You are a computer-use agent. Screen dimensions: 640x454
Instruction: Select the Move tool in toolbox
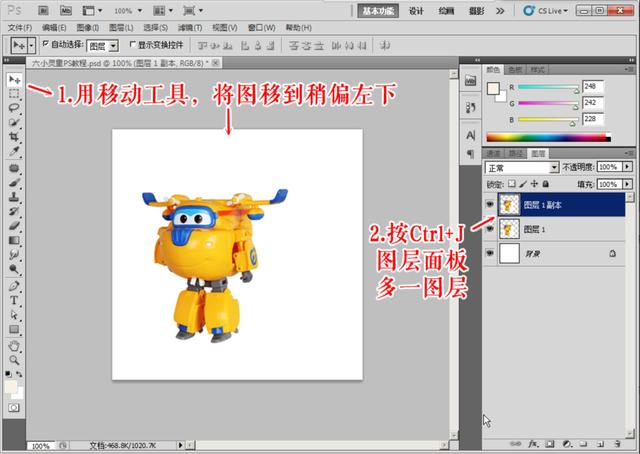click(14, 79)
